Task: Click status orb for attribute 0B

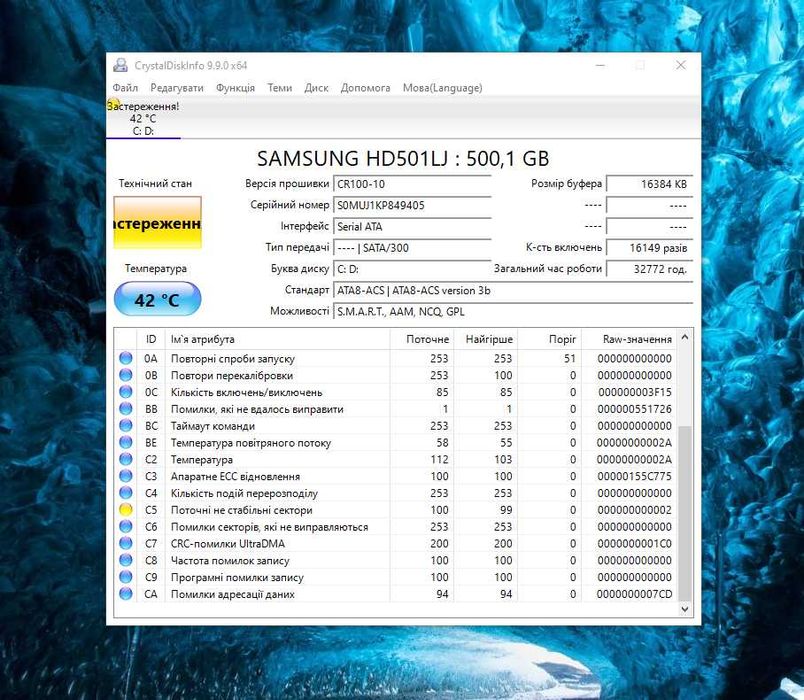Action: (126, 375)
